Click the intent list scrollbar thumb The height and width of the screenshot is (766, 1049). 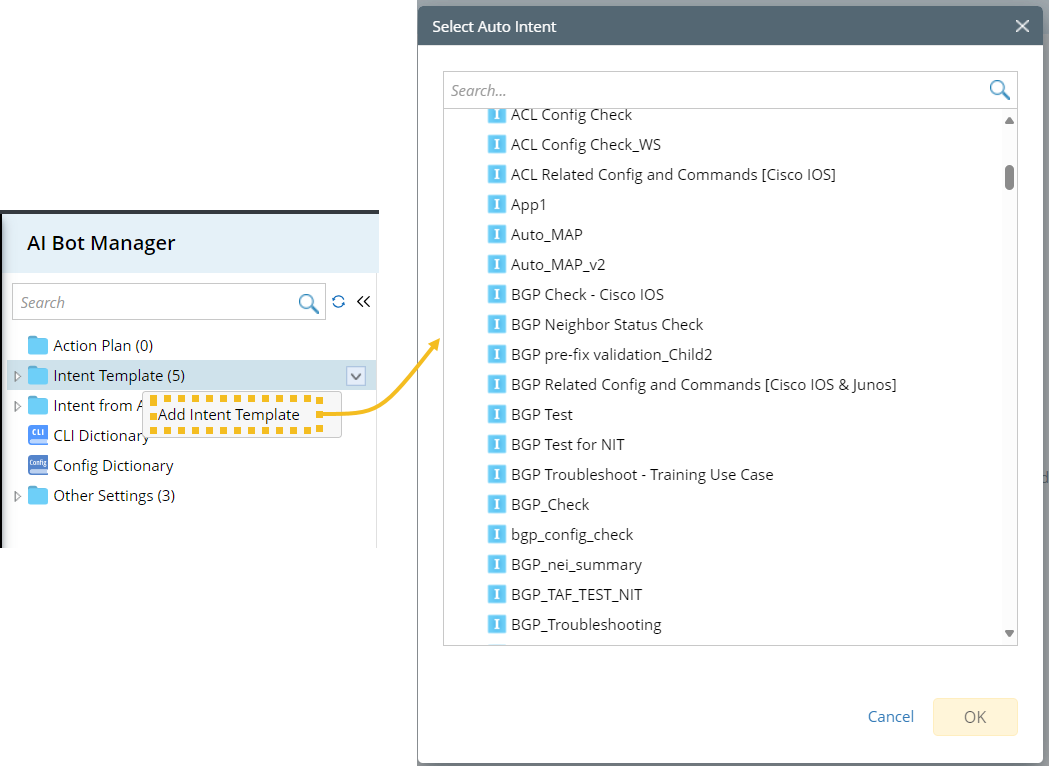pos(1010,177)
